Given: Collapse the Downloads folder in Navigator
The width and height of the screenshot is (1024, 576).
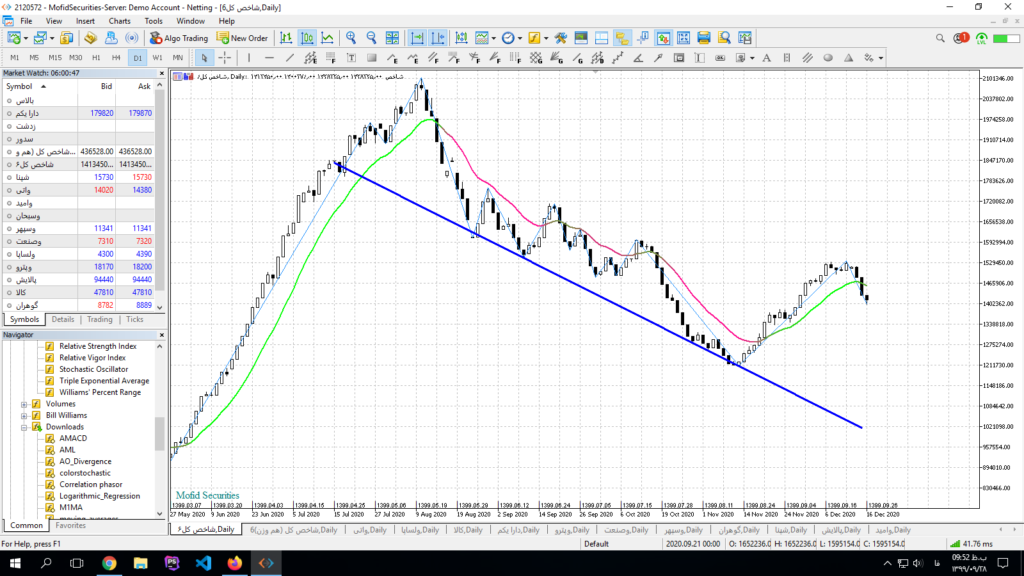Looking at the screenshot, I should pyautogui.click(x=24, y=427).
